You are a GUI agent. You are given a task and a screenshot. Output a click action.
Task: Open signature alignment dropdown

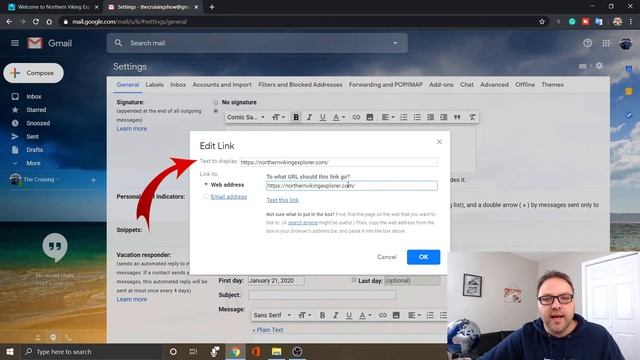click(388, 117)
